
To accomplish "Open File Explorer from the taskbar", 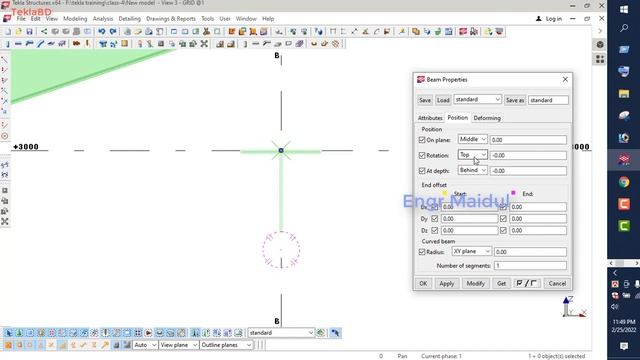I will [x=624, y=93].
